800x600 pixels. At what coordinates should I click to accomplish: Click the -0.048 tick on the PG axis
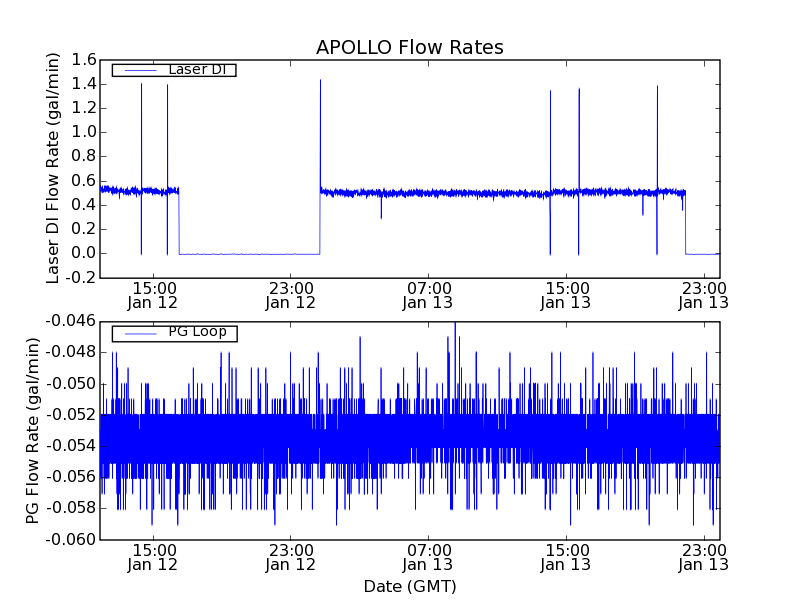(x=71, y=353)
